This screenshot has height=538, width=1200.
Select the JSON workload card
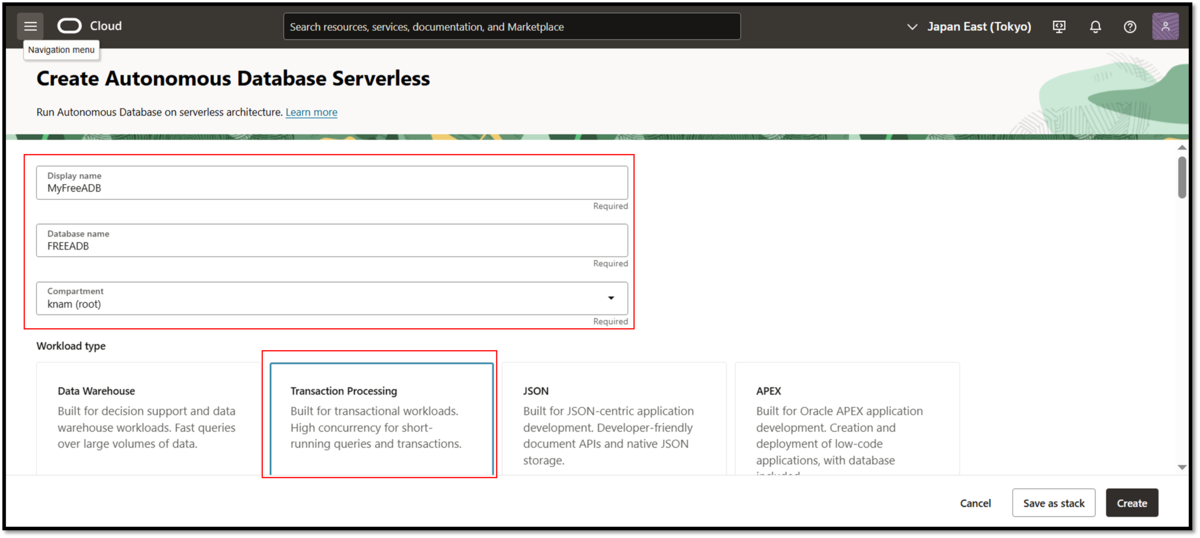(614, 418)
